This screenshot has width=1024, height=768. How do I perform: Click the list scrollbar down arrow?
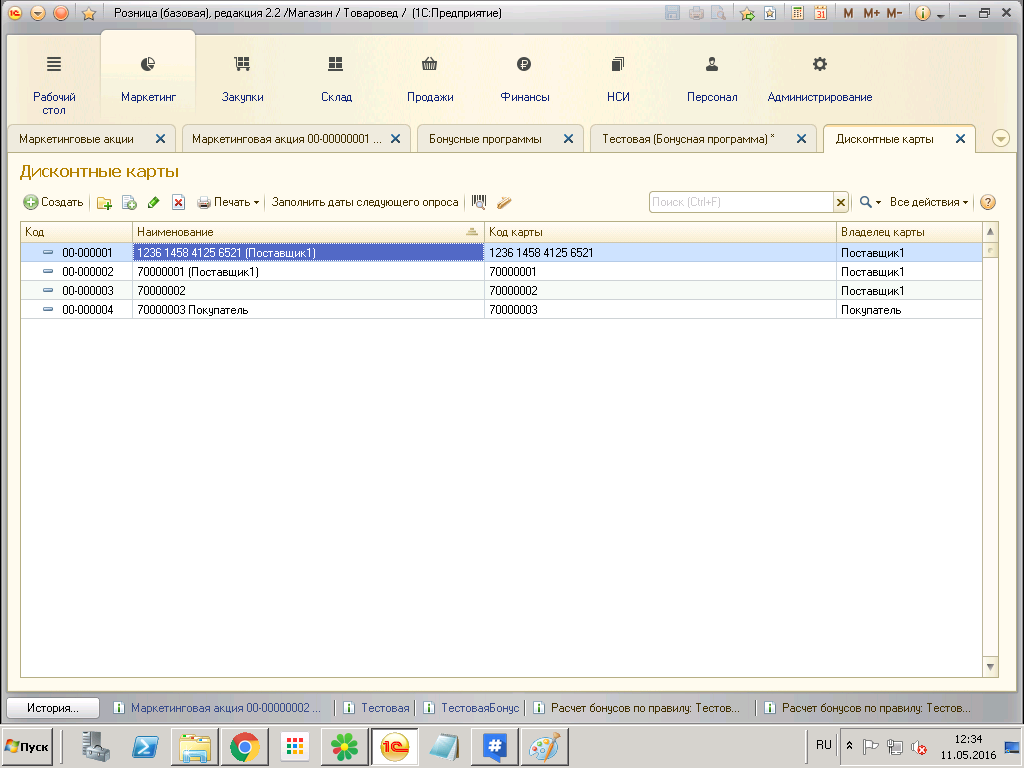pos(990,667)
